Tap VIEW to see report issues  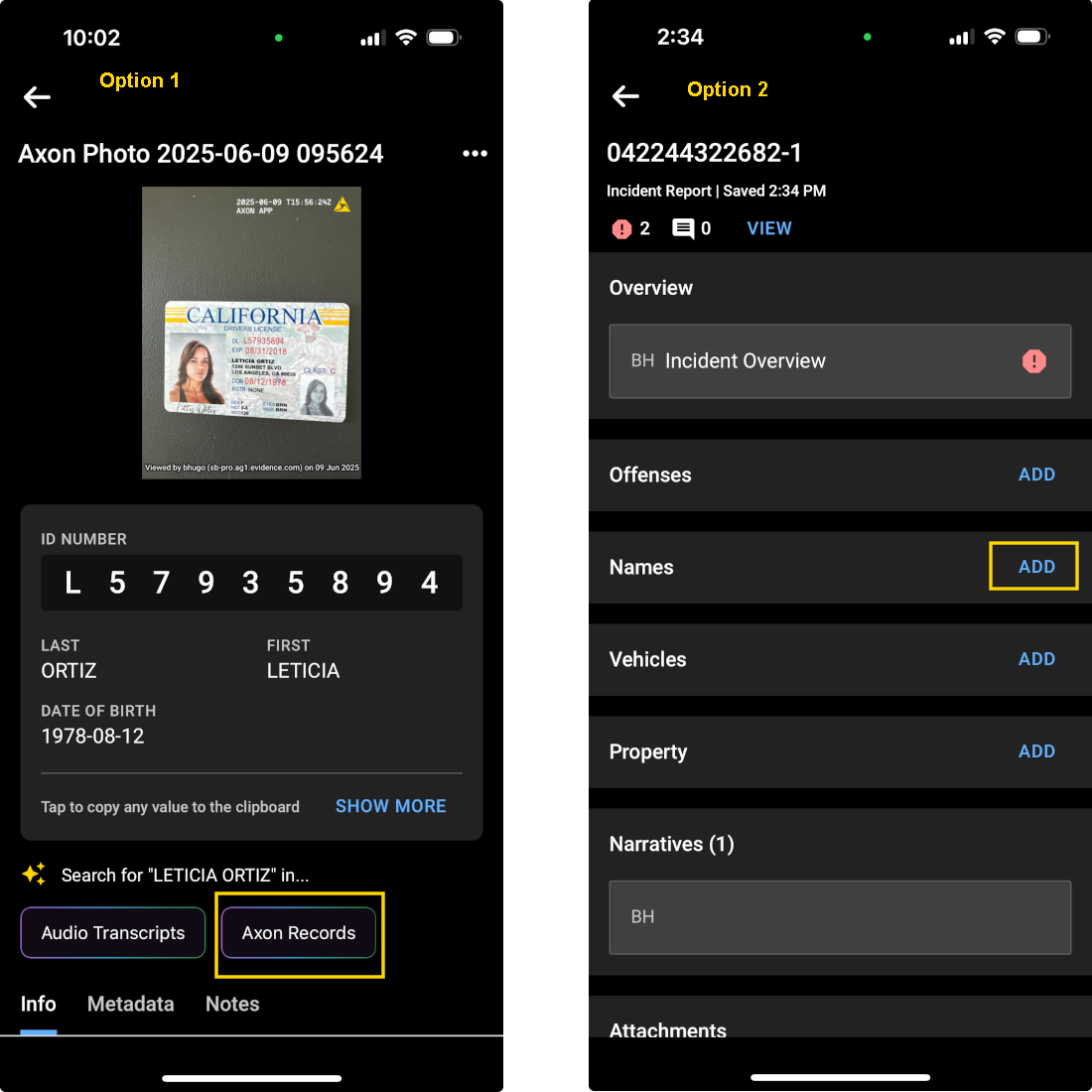tap(769, 228)
